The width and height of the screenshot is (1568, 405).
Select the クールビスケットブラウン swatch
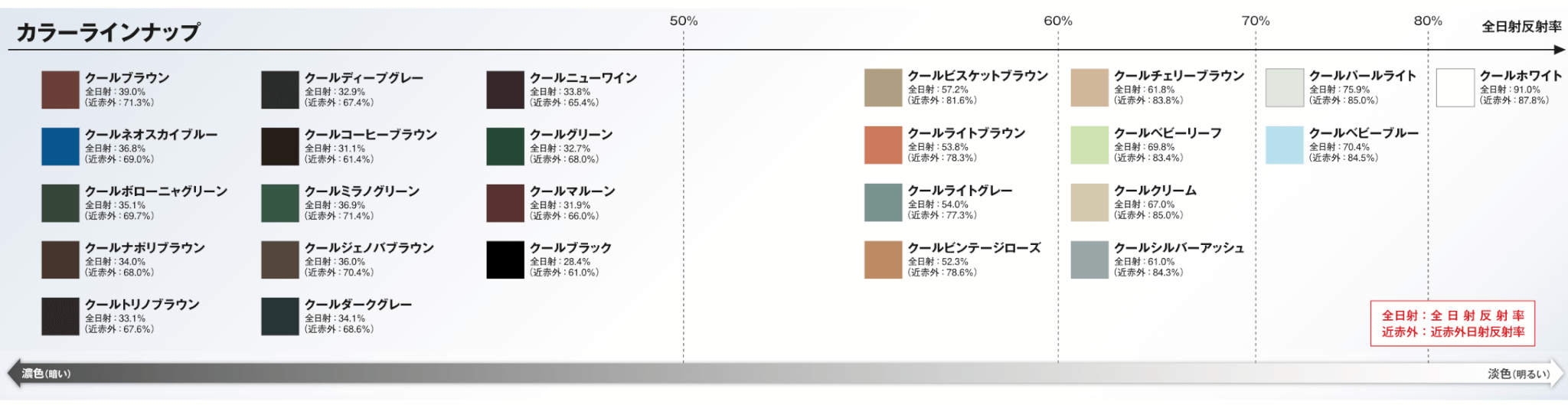(884, 87)
